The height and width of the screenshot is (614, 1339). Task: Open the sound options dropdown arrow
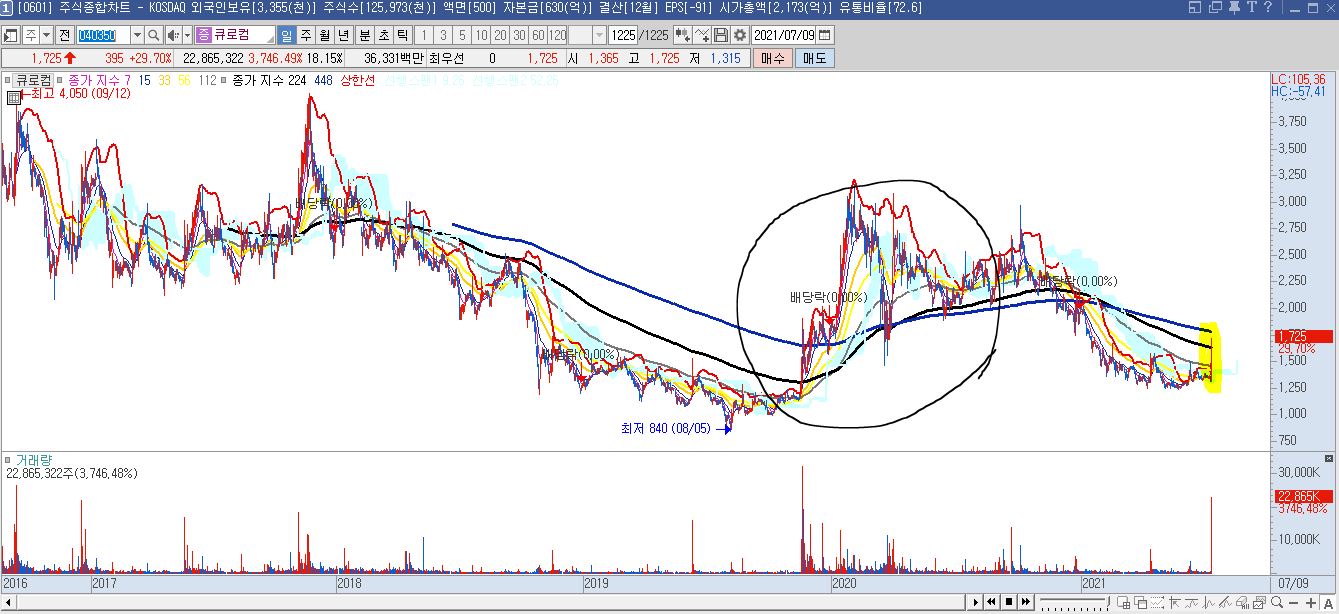click(187, 35)
